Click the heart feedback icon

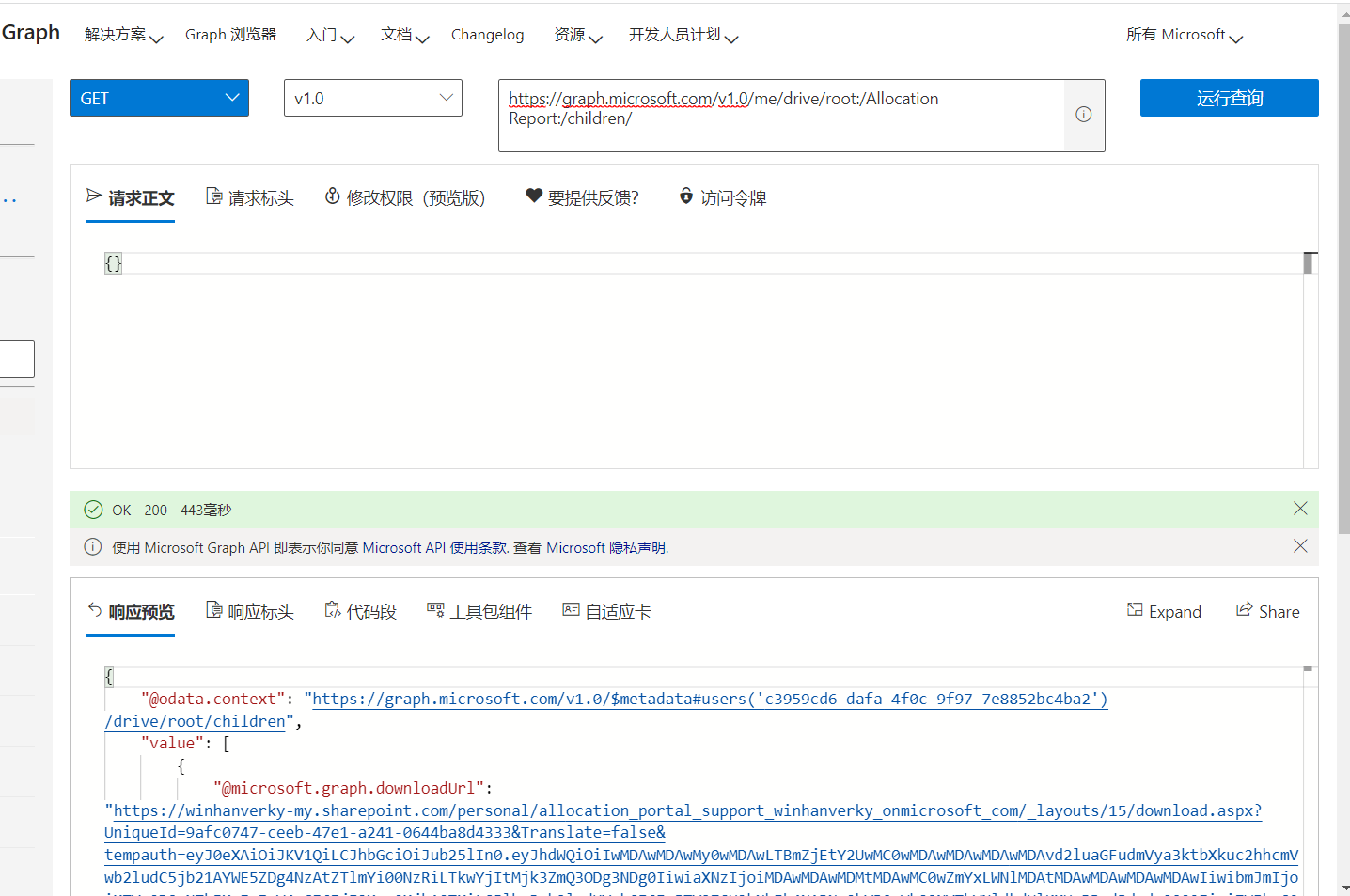click(x=534, y=196)
